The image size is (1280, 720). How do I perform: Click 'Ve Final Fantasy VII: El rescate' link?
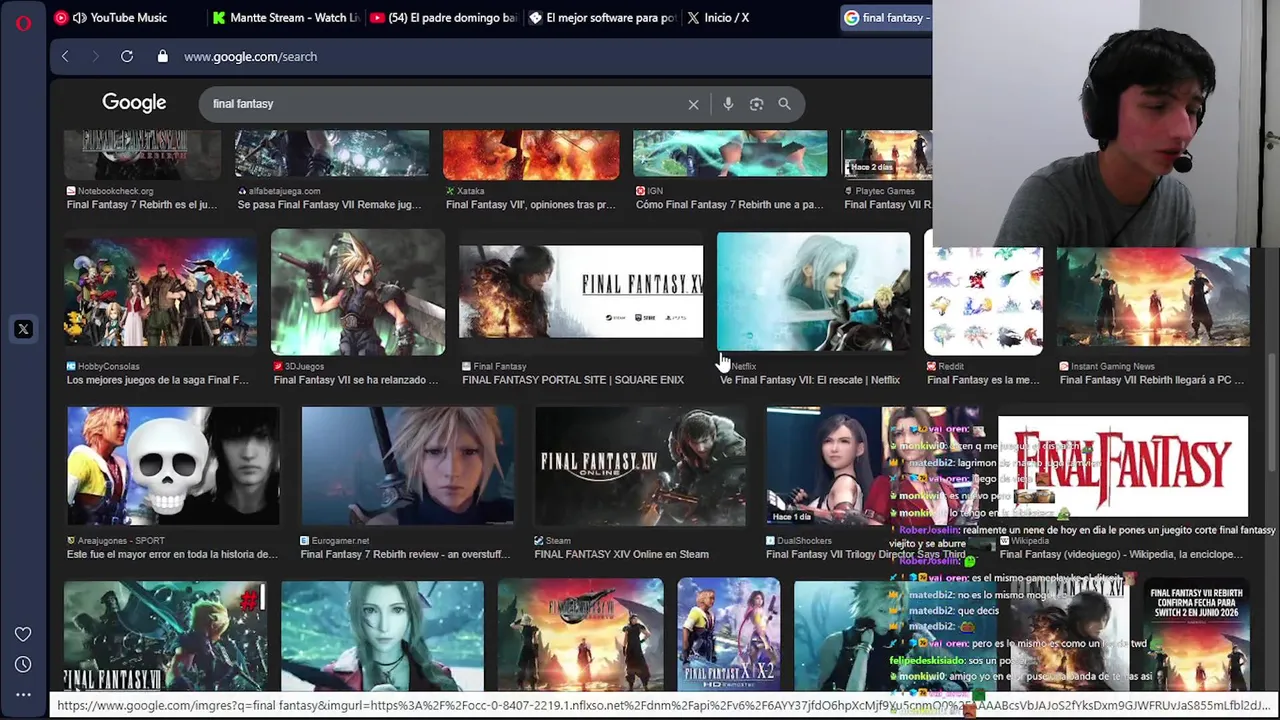(810, 380)
